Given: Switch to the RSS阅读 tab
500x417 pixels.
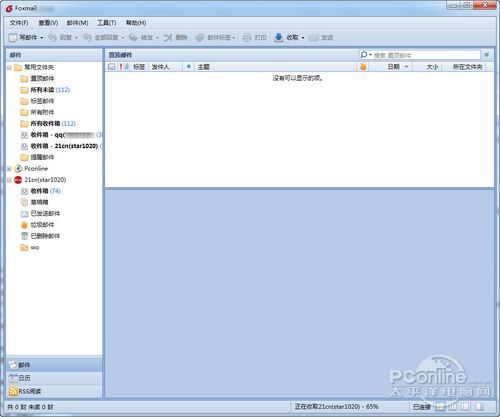Looking at the screenshot, I should tap(54, 391).
